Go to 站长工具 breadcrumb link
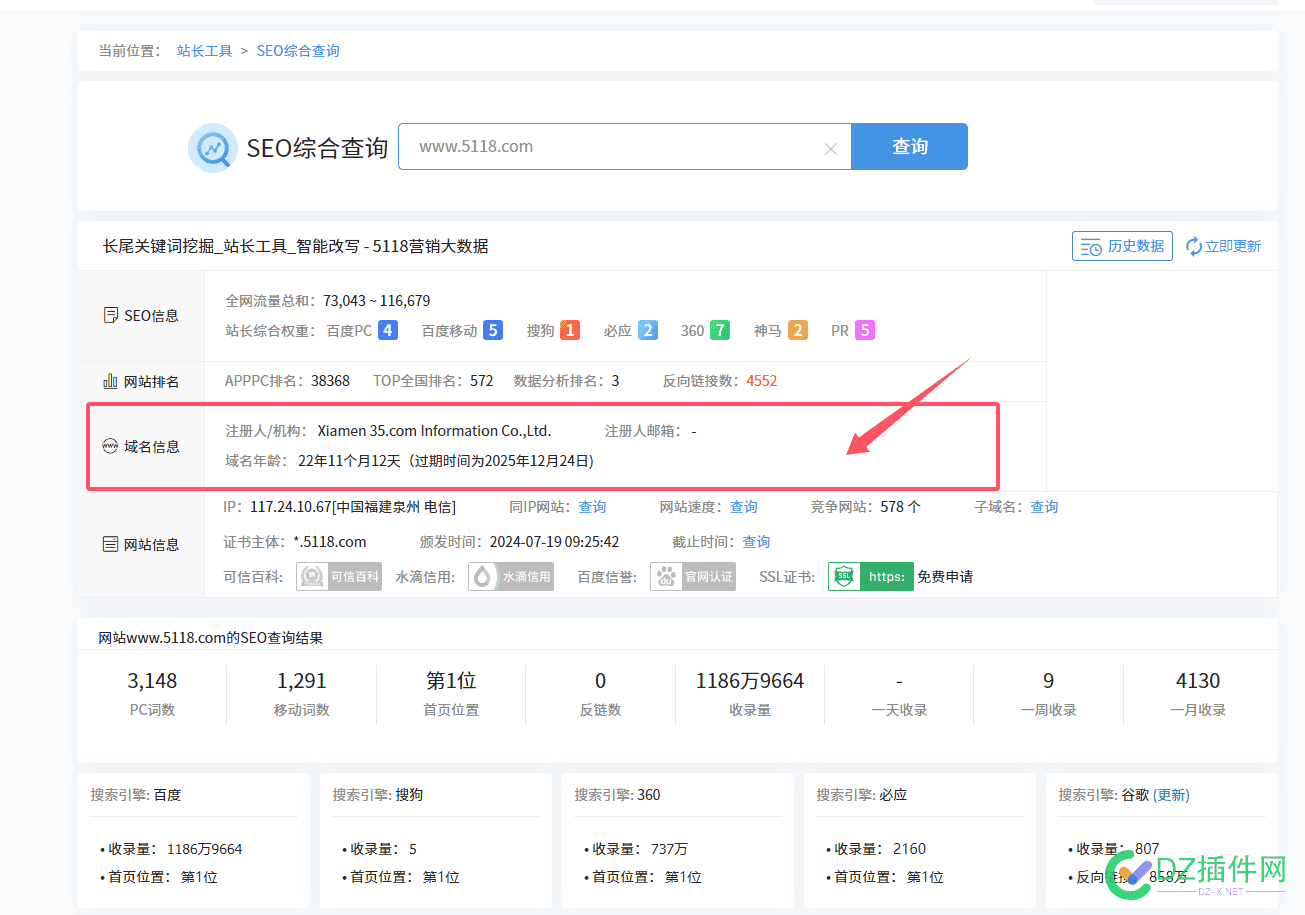 205,50
